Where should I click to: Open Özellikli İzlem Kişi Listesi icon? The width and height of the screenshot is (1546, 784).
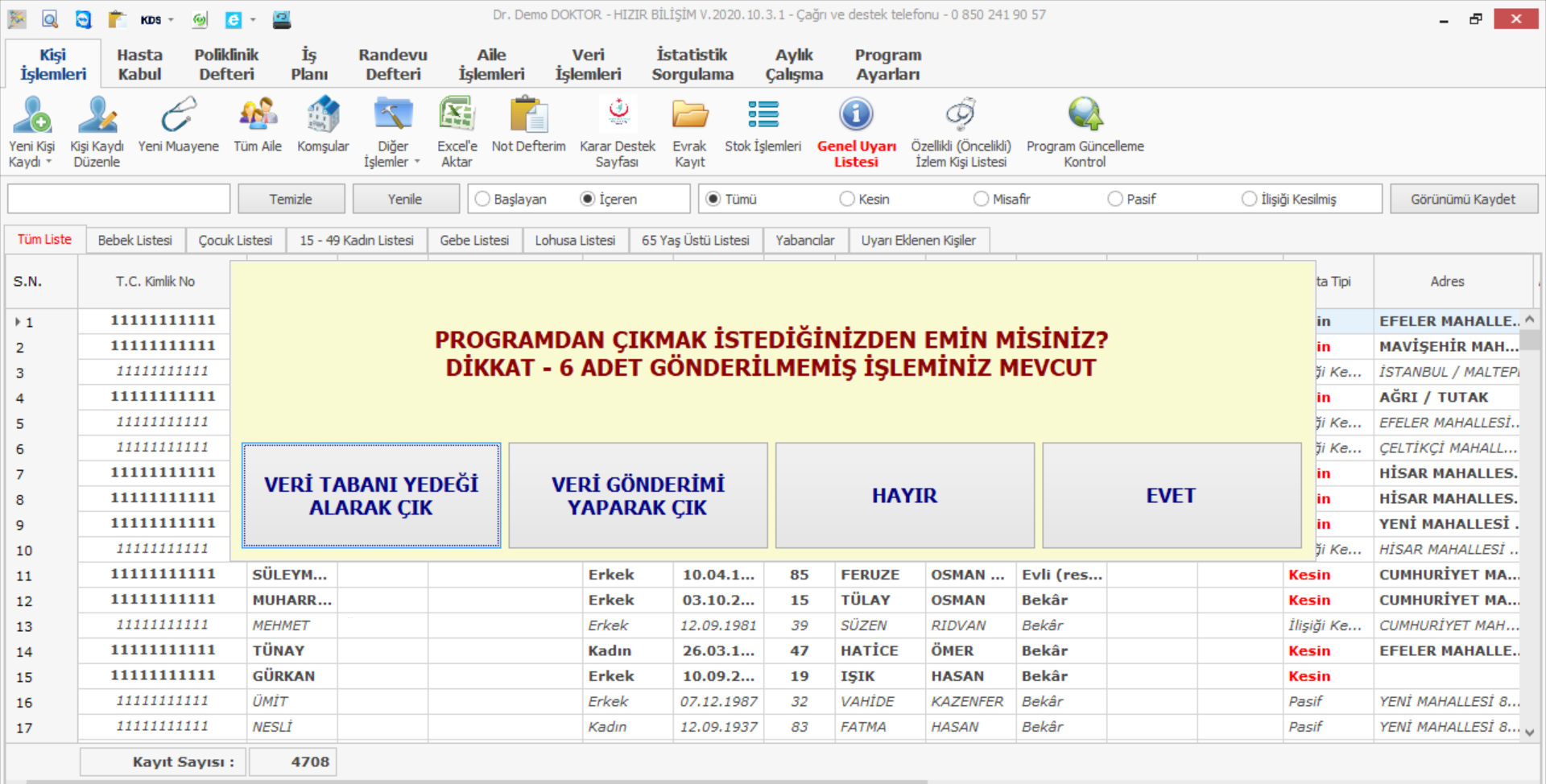tap(961, 114)
